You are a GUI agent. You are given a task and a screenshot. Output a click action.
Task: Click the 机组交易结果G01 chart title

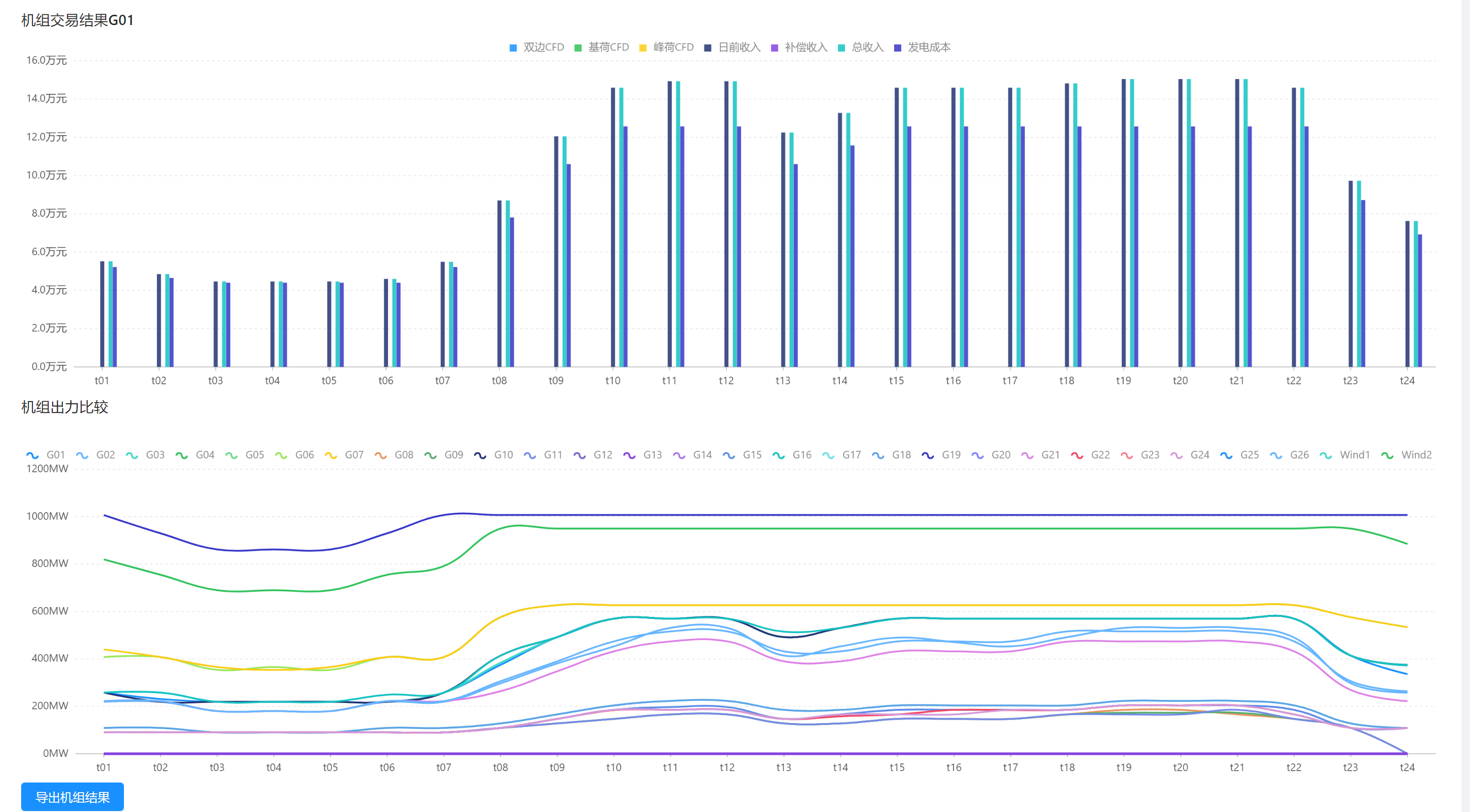pyautogui.click(x=78, y=21)
